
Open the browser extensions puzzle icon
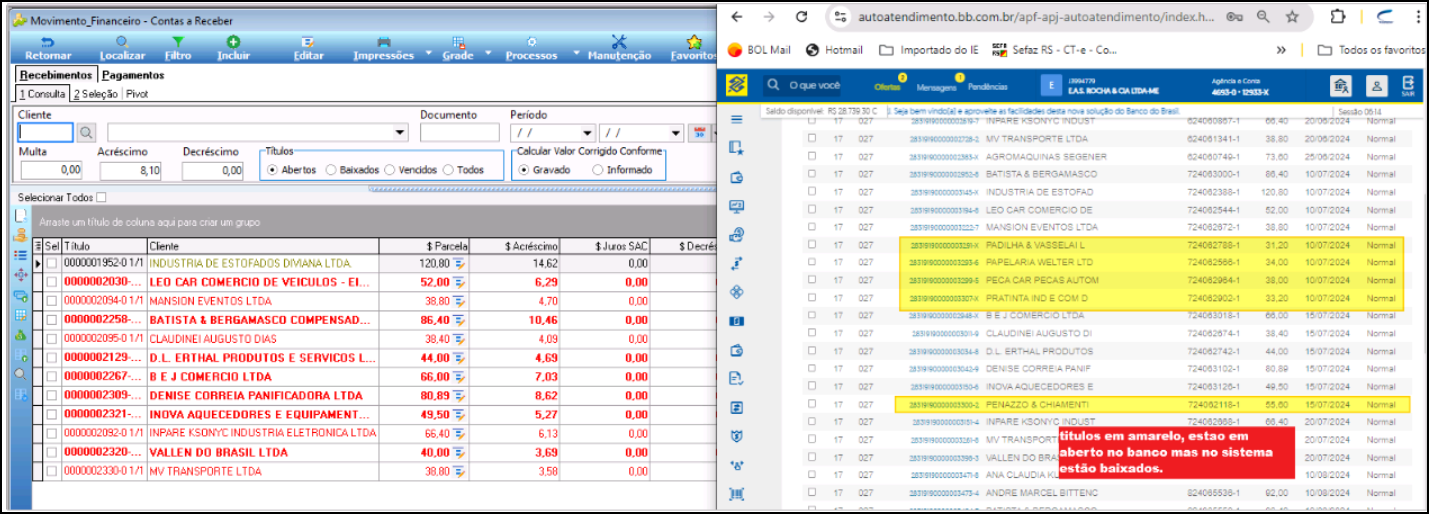click(1337, 17)
